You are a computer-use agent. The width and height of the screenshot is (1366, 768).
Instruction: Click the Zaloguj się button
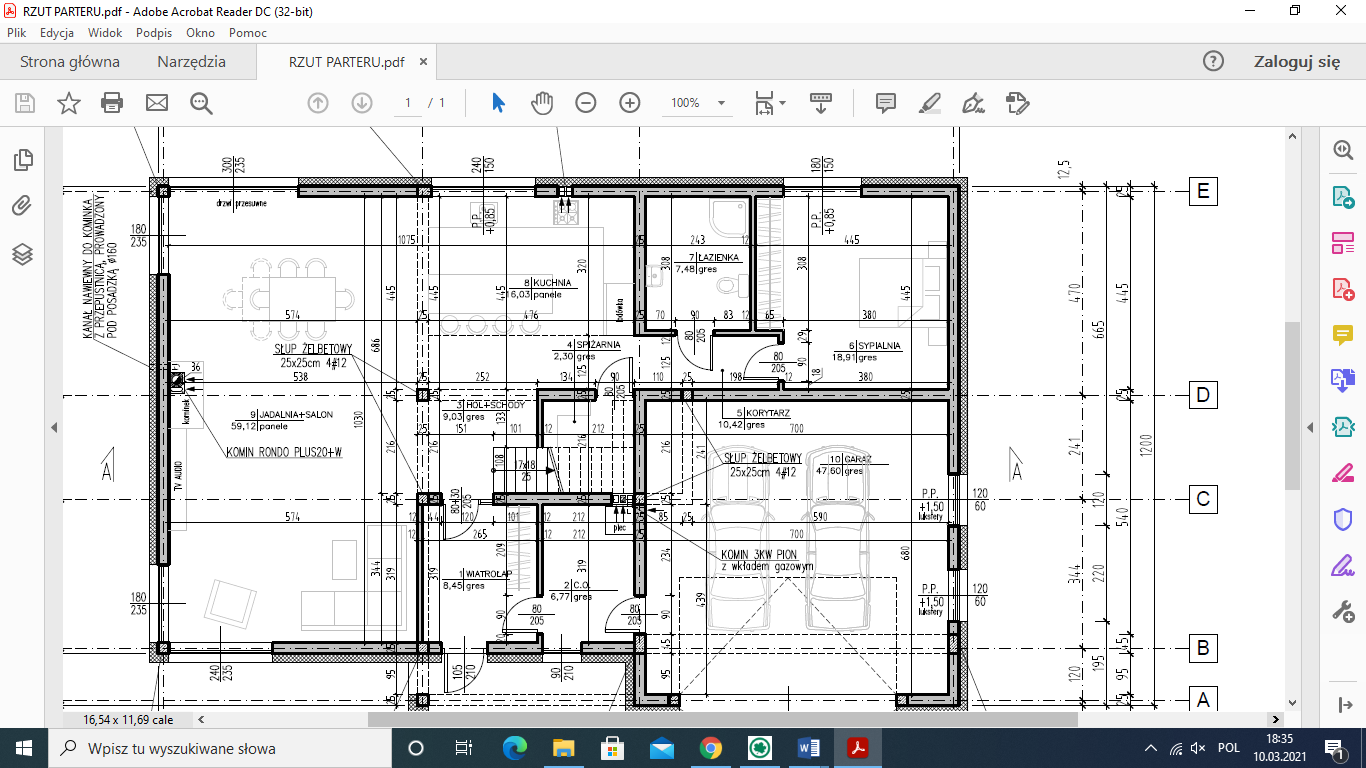point(1297,62)
